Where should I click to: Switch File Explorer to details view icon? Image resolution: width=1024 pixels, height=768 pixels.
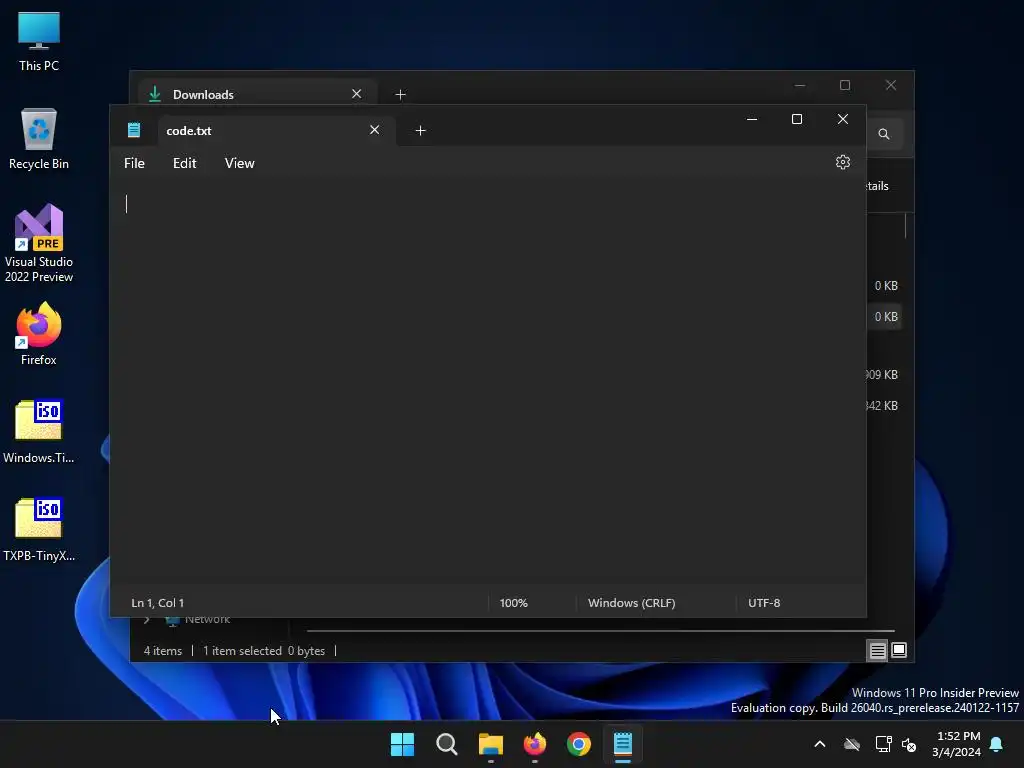877,650
